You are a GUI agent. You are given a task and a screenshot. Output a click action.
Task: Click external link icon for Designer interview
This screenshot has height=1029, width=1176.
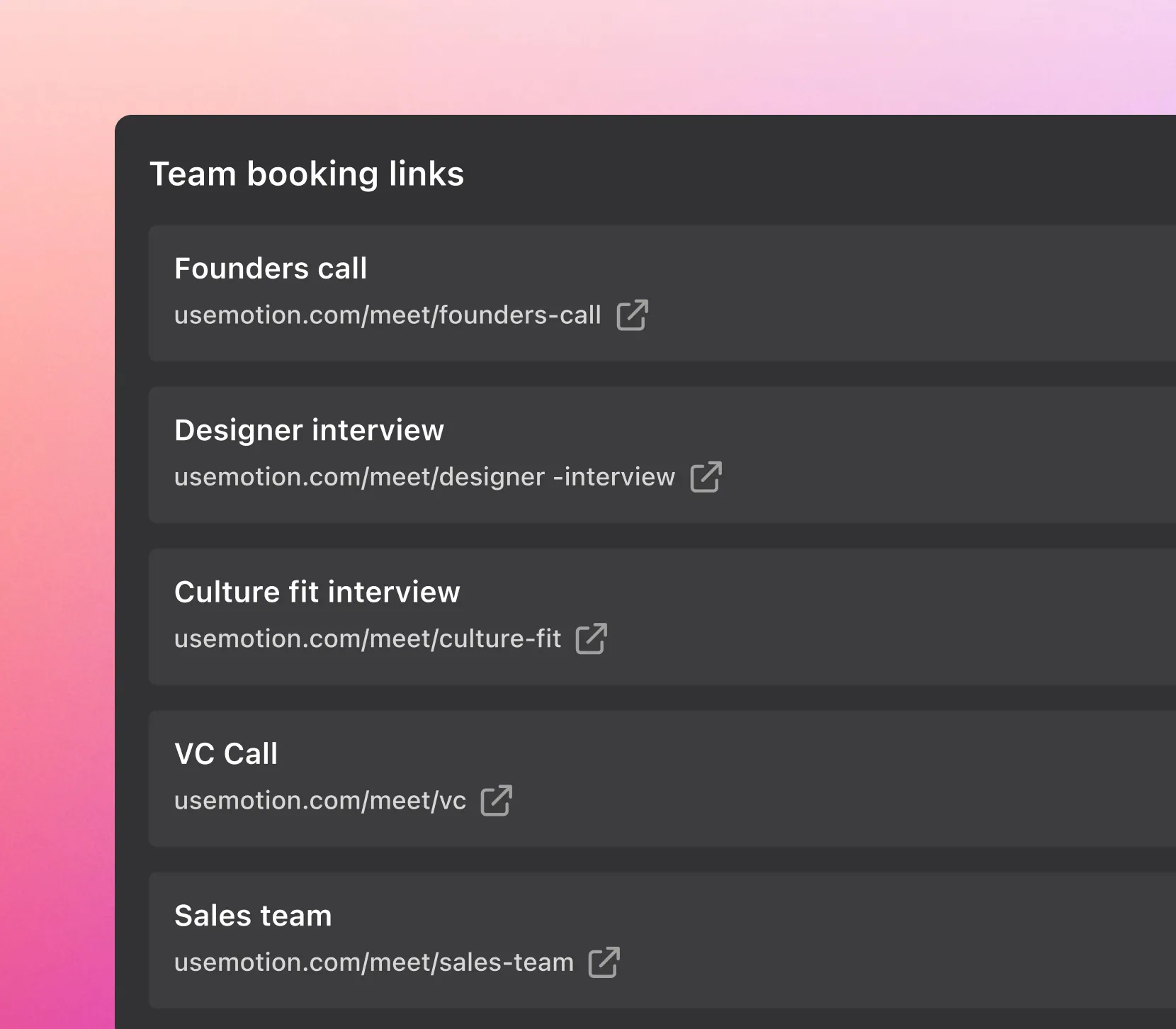[x=706, y=477]
